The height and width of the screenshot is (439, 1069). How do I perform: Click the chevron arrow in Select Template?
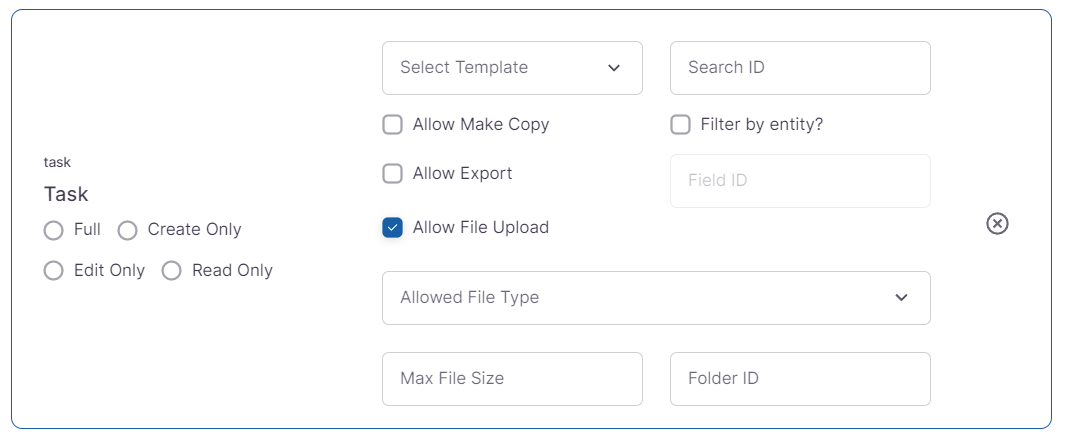(x=614, y=68)
